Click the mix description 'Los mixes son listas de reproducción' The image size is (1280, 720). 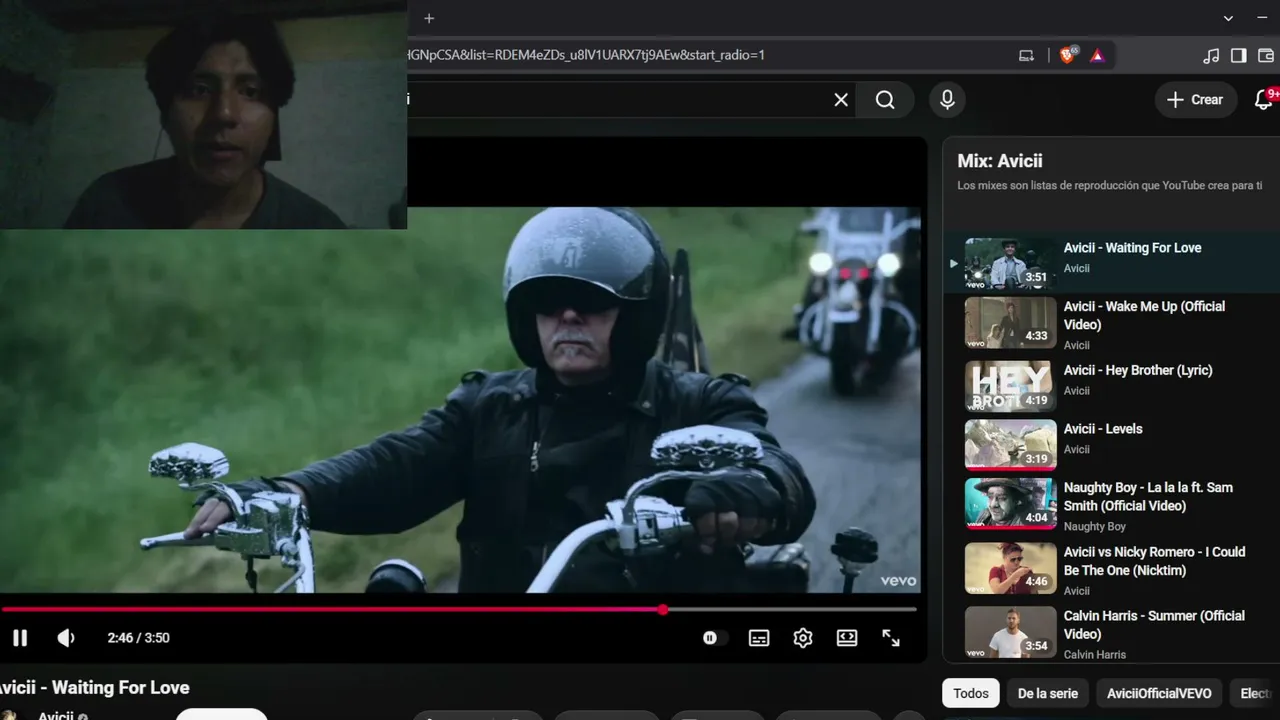(1110, 185)
